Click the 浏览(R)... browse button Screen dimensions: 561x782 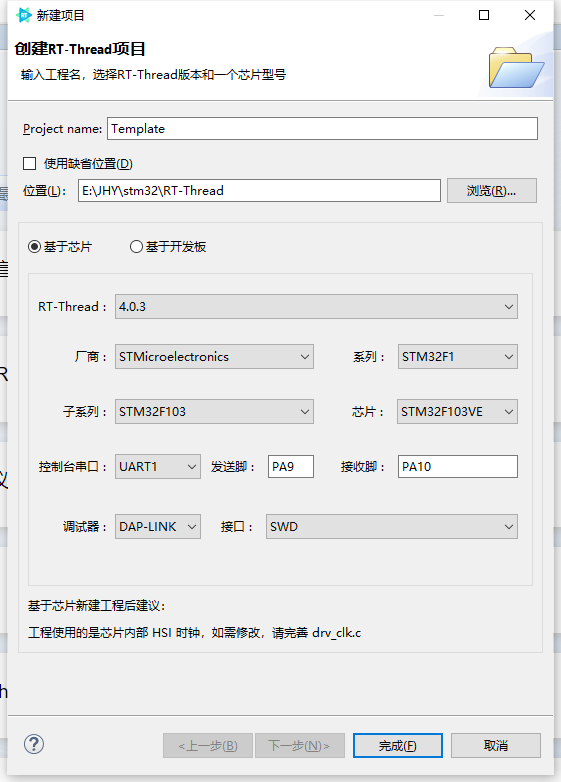click(492, 191)
